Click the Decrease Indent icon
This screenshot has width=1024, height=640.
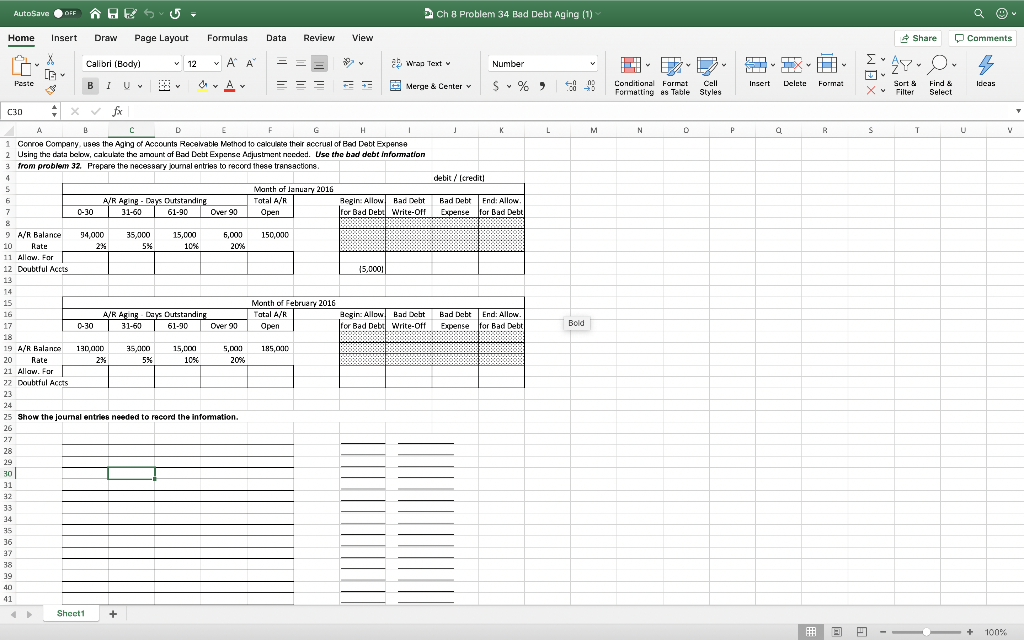click(348, 86)
